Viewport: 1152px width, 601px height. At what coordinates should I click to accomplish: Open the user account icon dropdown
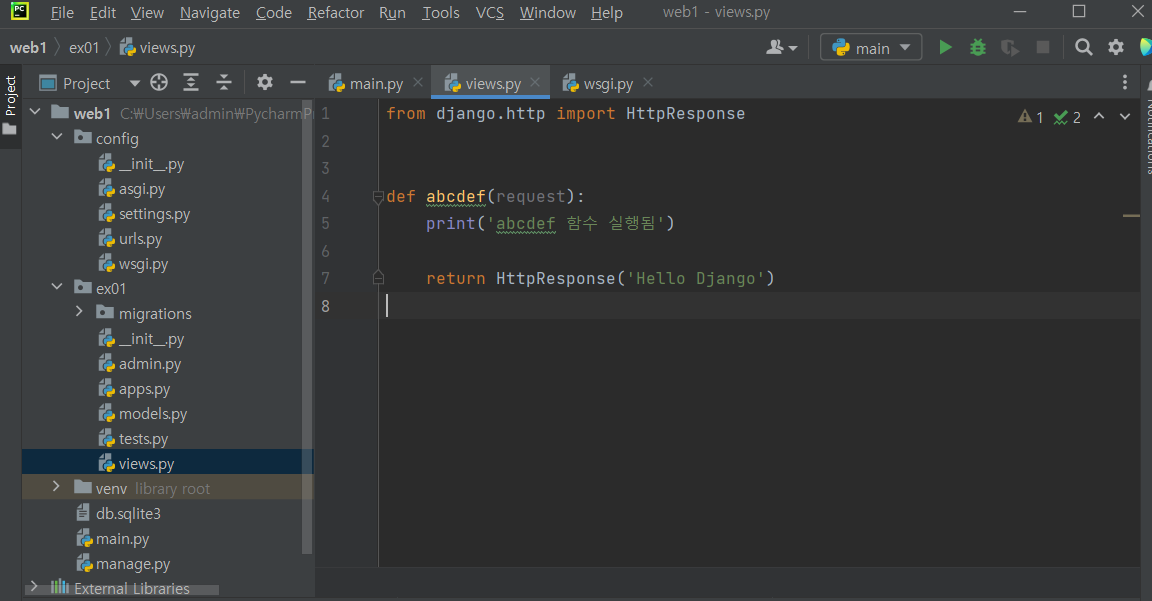click(782, 48)
